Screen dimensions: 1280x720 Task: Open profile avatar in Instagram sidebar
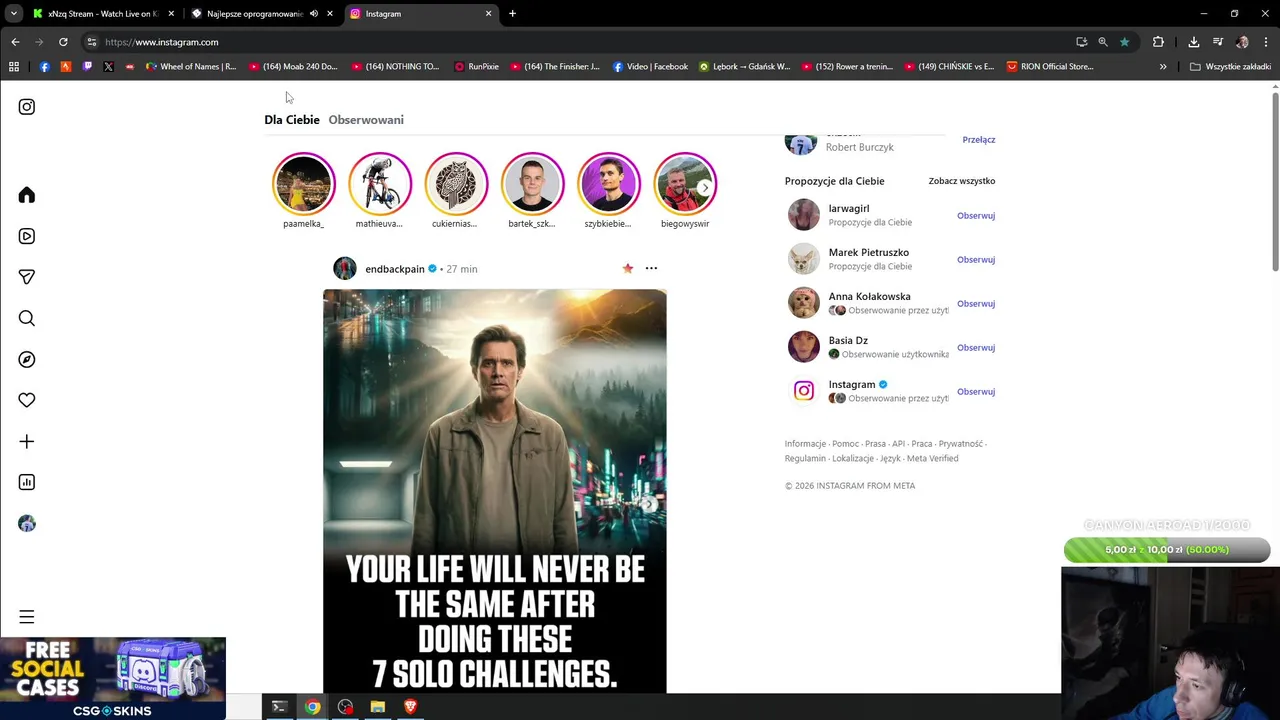(27, 523)
